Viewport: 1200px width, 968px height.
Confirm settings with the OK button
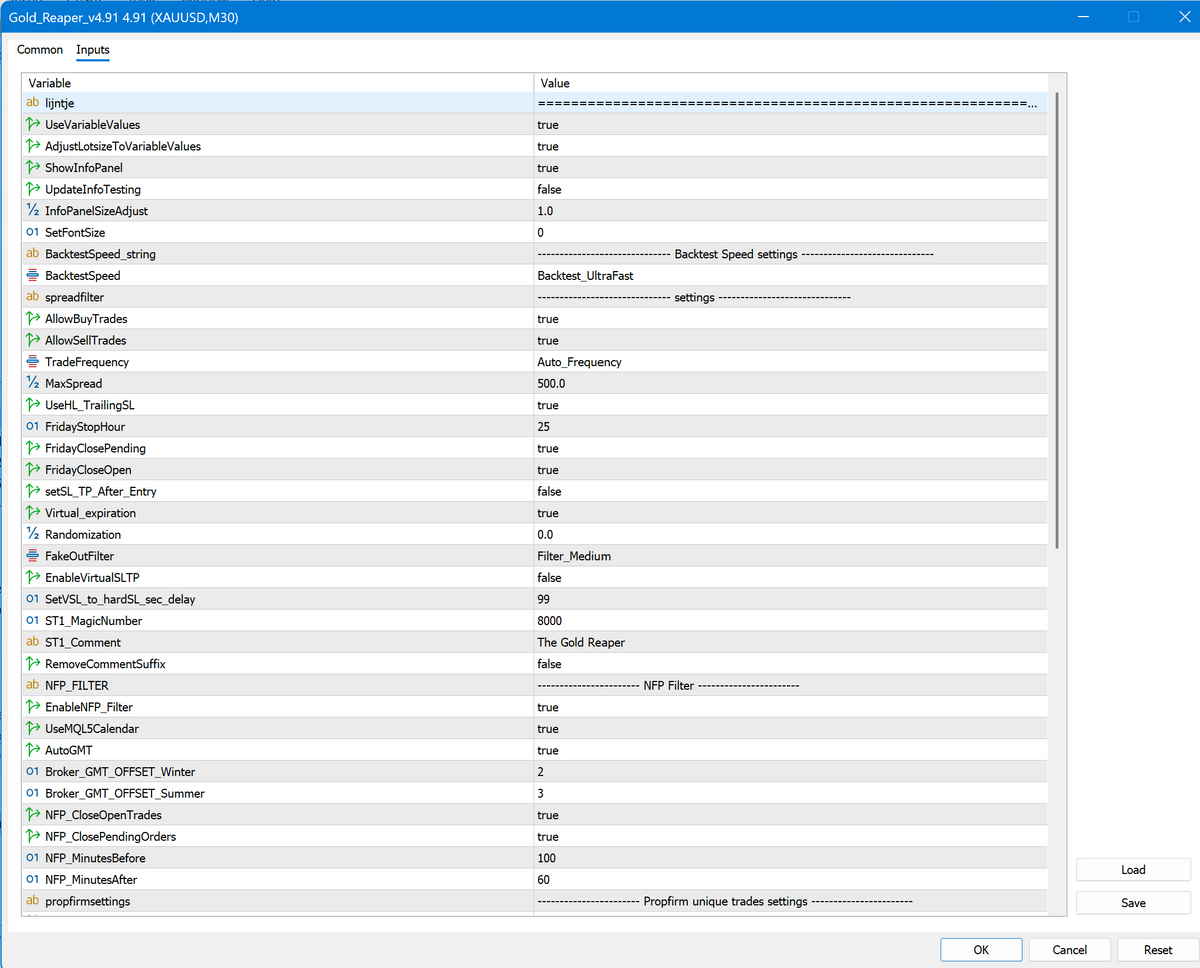tap(981, 950)
